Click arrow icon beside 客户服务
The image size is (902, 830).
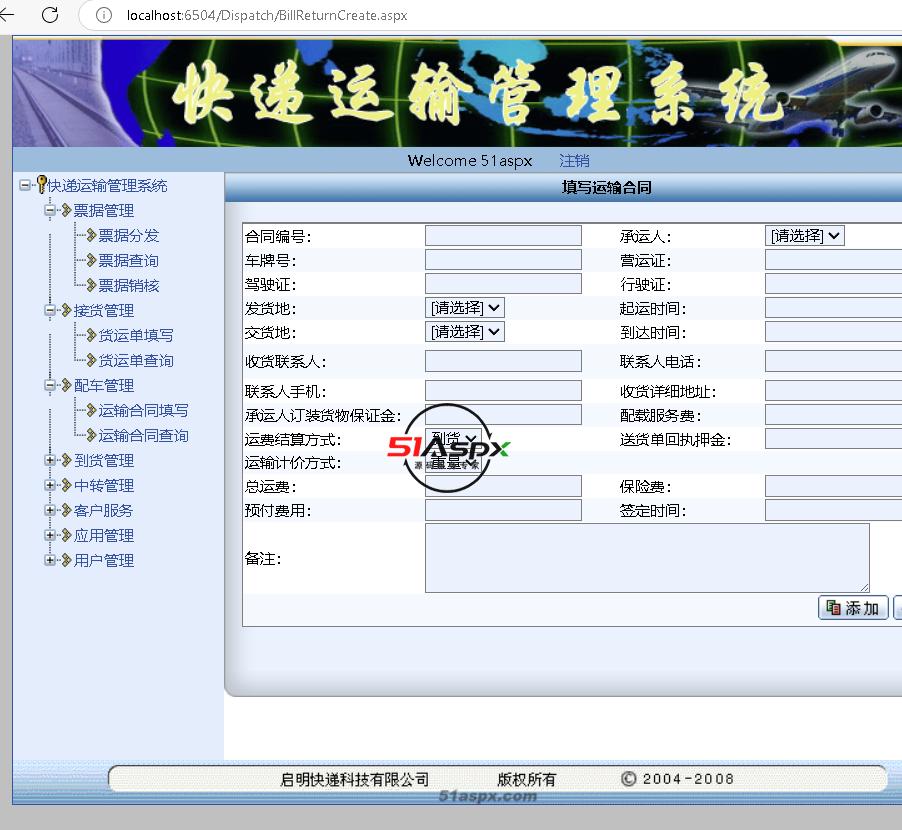tap(66, 510)
